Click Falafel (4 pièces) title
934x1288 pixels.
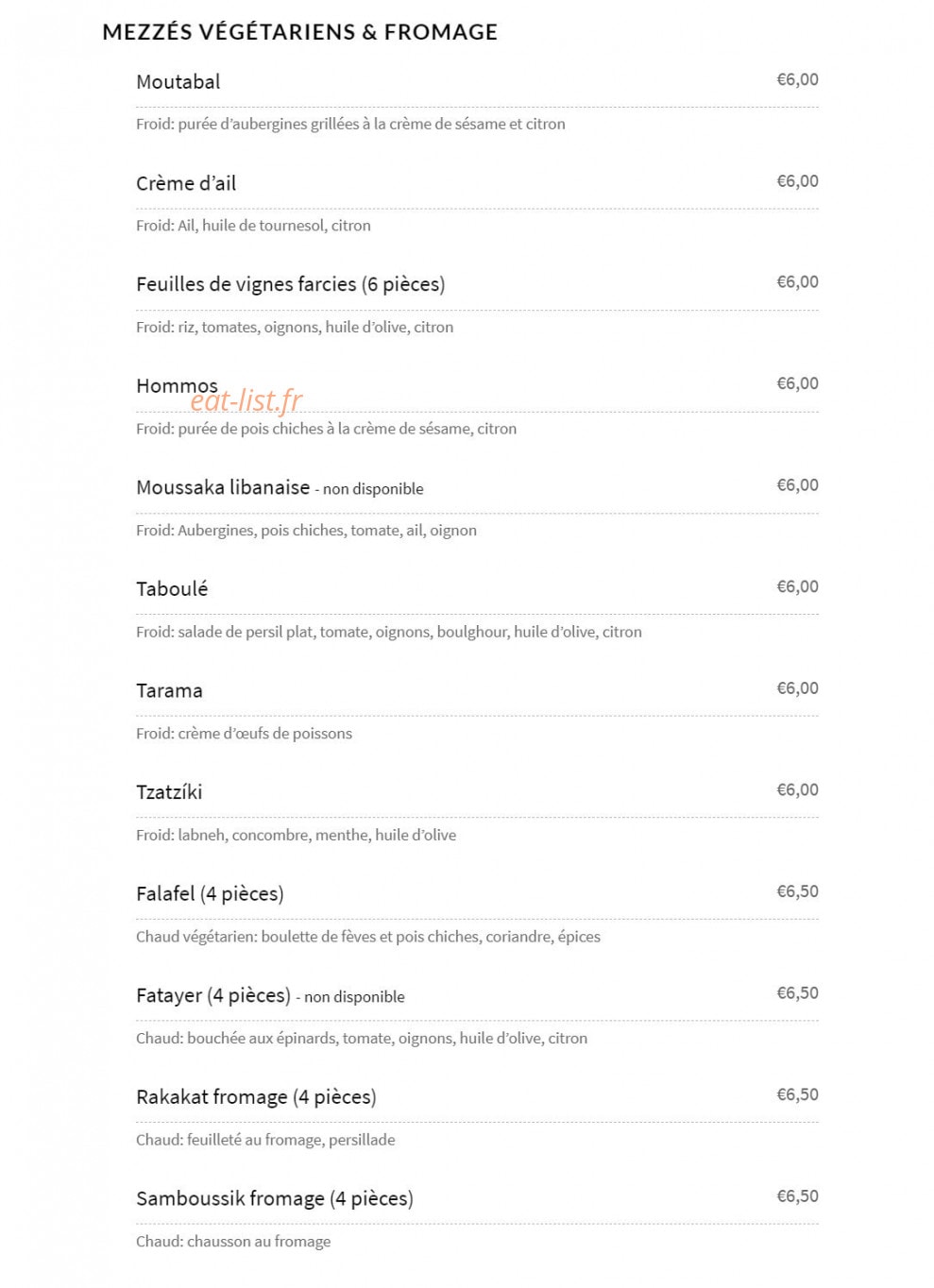click(210, 893)
